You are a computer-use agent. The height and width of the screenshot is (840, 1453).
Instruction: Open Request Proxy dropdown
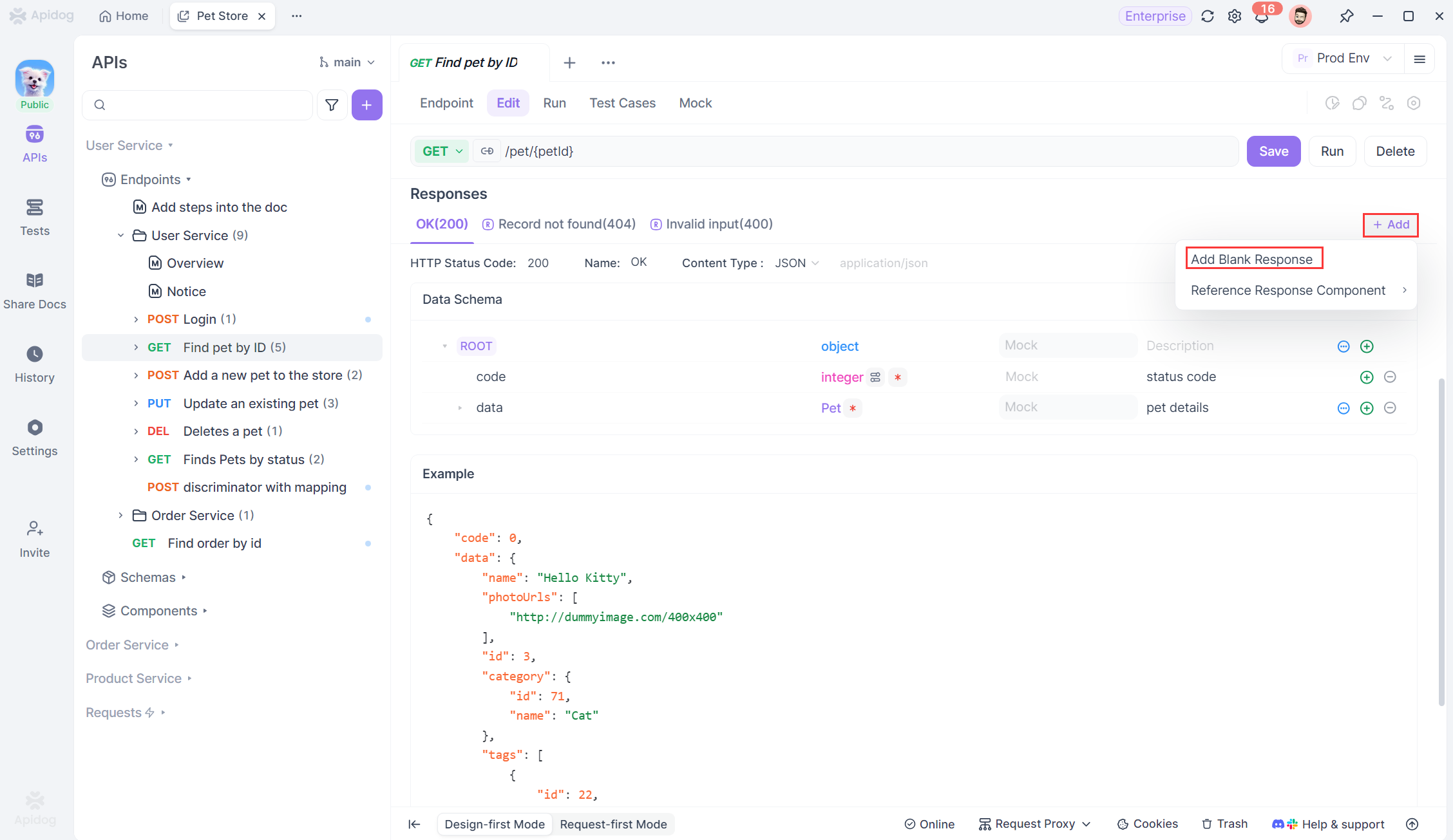coord(1035,825)
